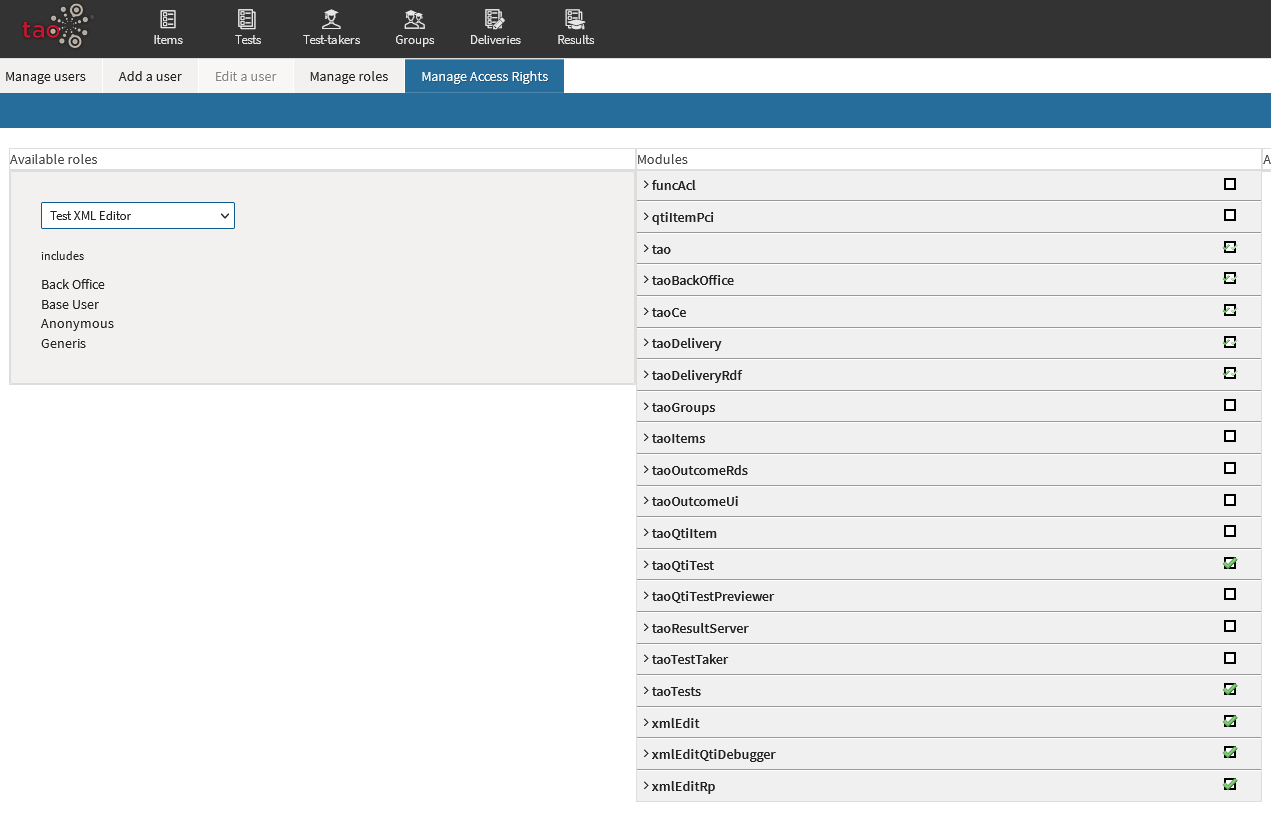Expand the xmlEditRp module
This screenshot has width=1271, height=813.
click(x=645, y=785)
